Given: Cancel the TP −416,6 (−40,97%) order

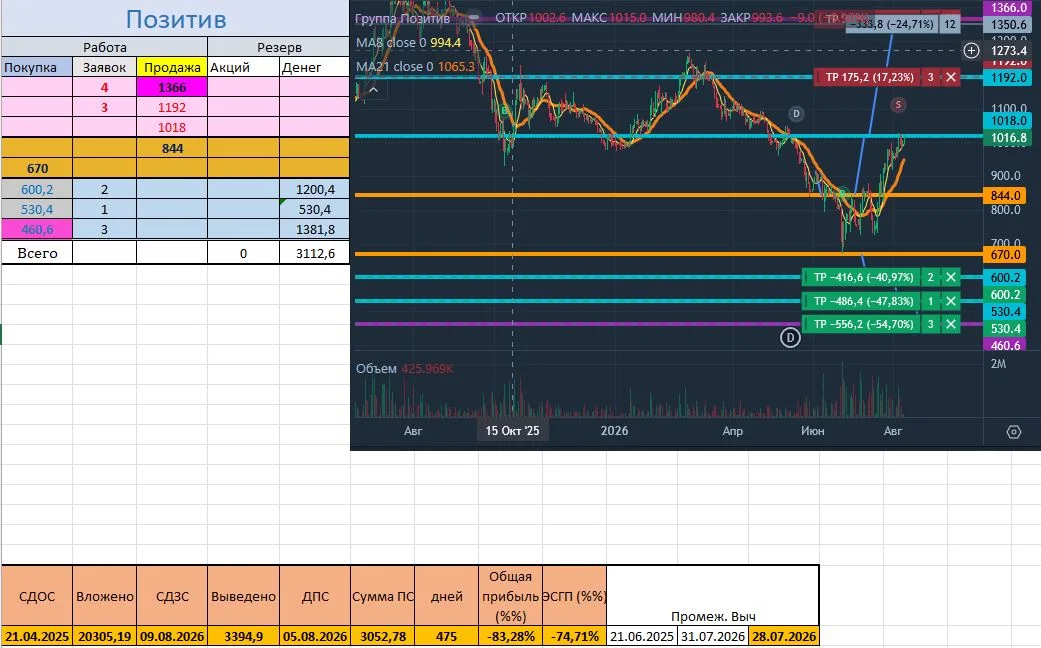Looking at the screenshot, I should 951,278.
